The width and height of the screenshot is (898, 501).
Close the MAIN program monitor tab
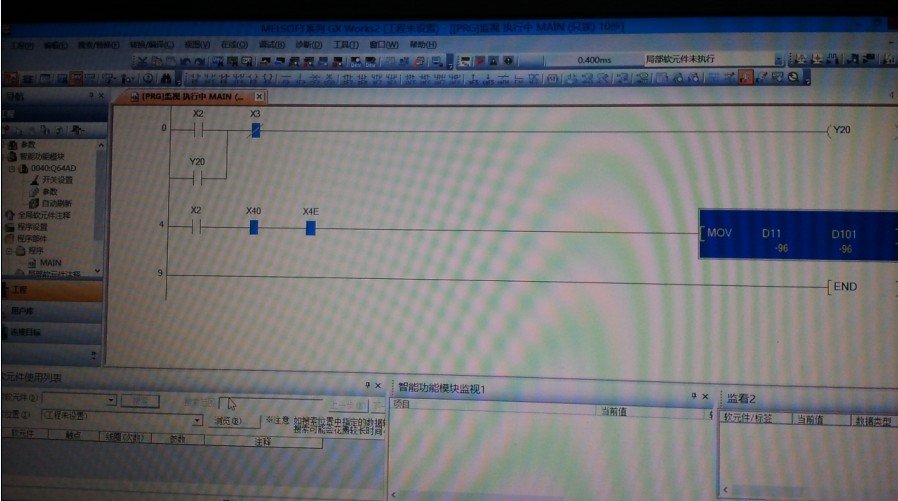click(259, 97)
